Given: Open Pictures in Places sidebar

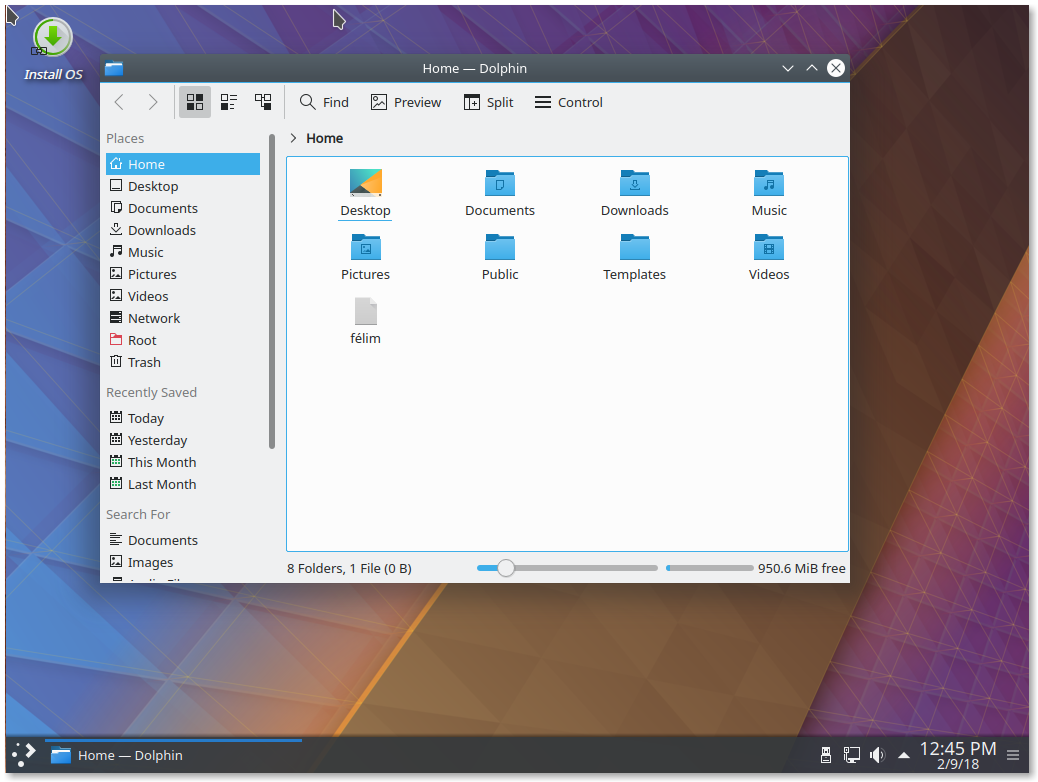Looking at the screenshot, I should (183, 274).
